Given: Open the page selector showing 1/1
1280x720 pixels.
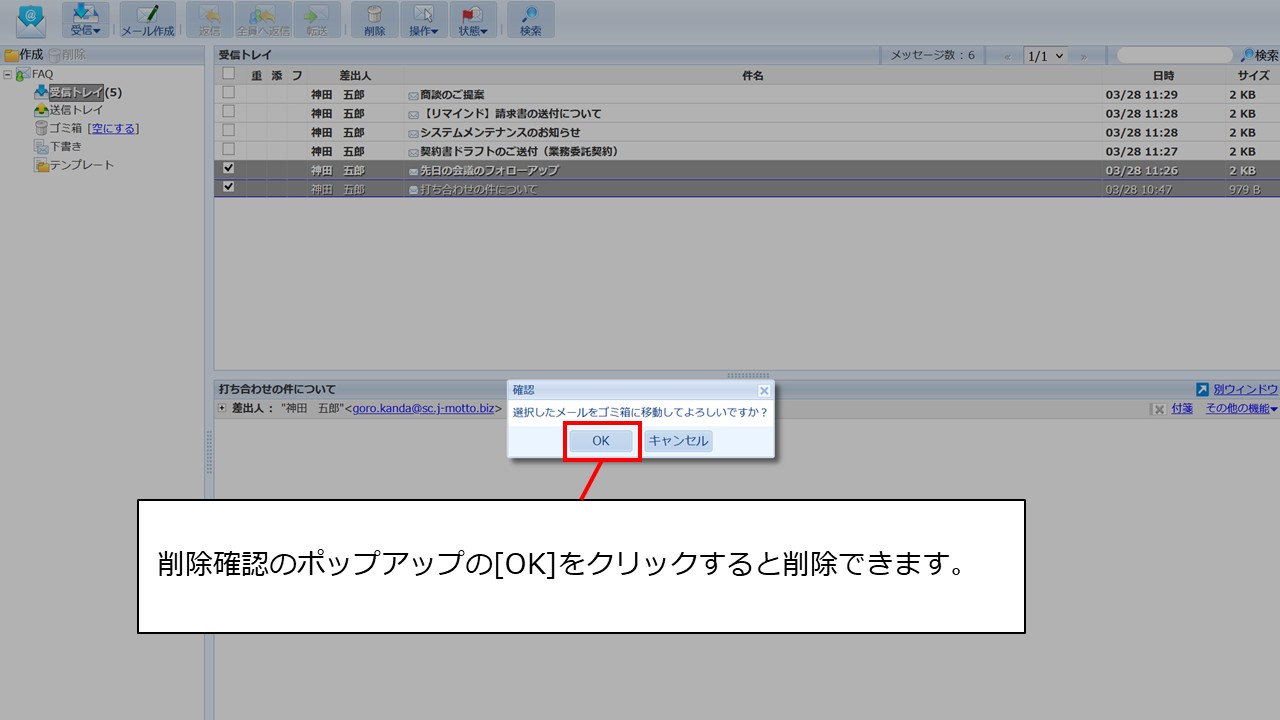Looking at the screenshot, I should (x=1043, y=55).
